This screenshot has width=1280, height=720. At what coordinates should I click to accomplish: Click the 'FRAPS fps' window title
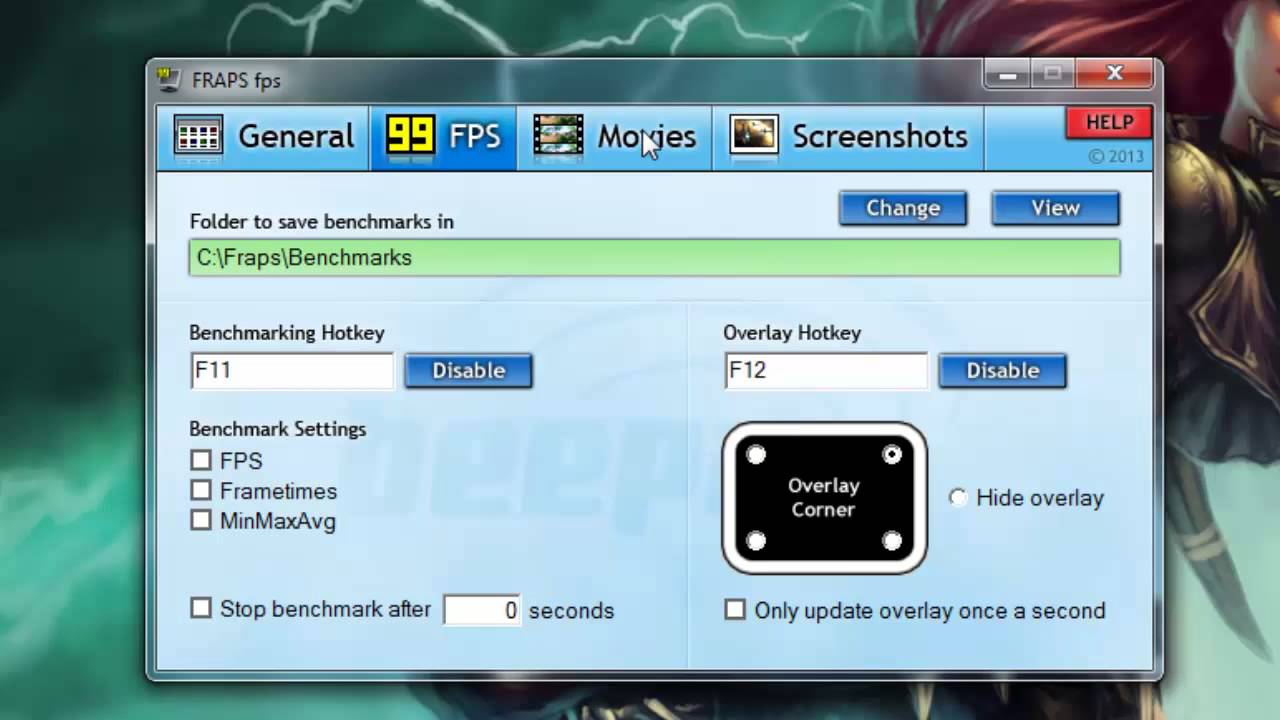pyautogui.click(x=236, y=81)
